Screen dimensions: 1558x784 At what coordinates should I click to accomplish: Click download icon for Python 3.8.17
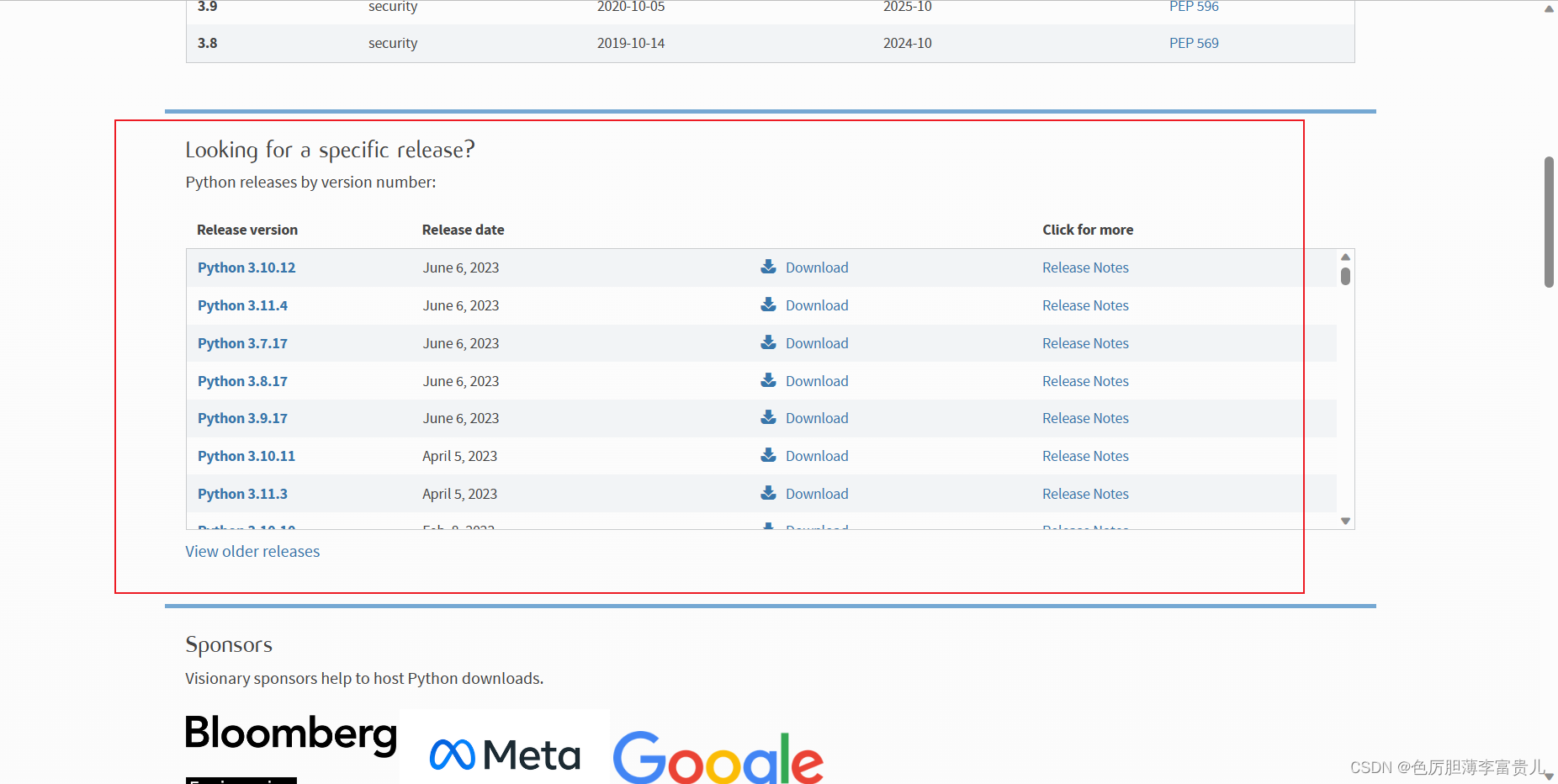click(768, 380)
